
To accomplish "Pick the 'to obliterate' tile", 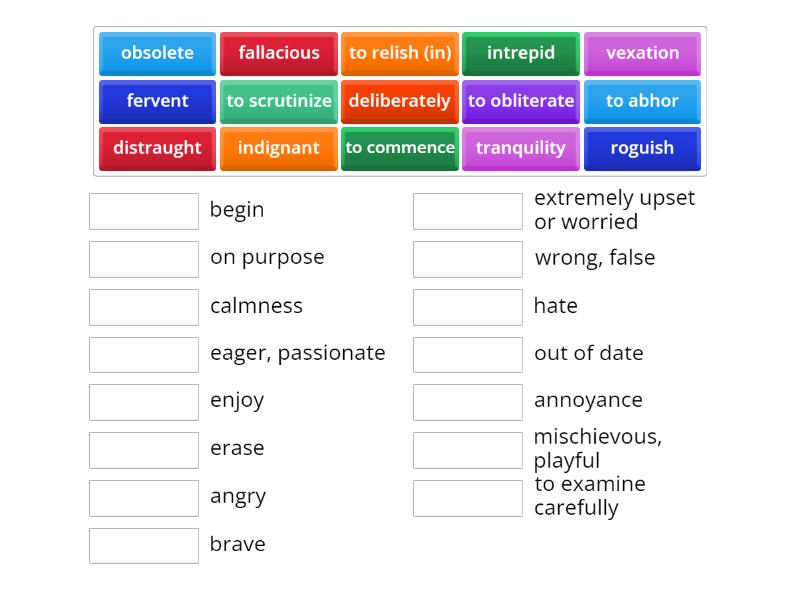I will [x=521, y=101].
